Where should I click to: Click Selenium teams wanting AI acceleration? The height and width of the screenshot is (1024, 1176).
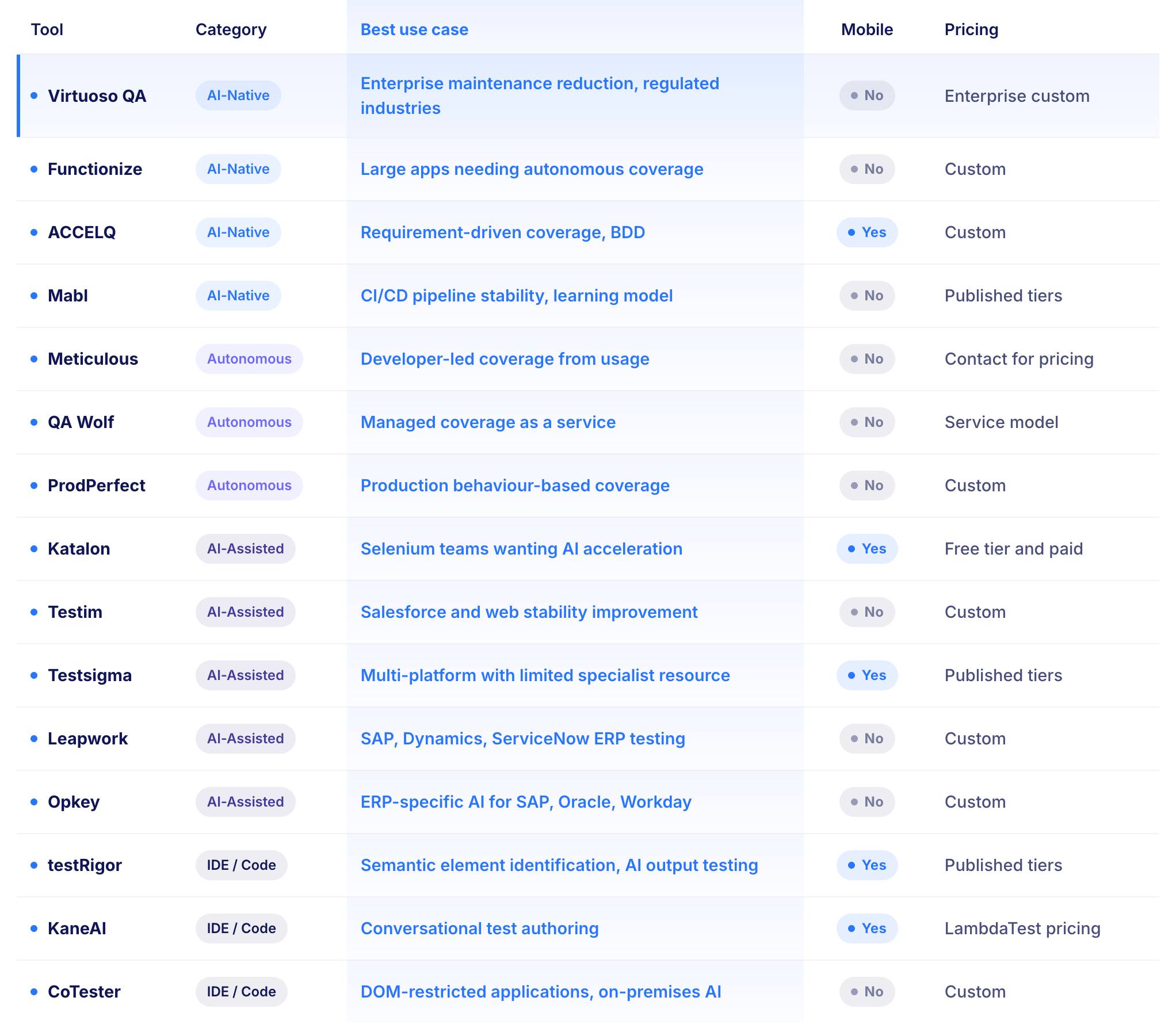pyautogui.click(x=522, y=549)
